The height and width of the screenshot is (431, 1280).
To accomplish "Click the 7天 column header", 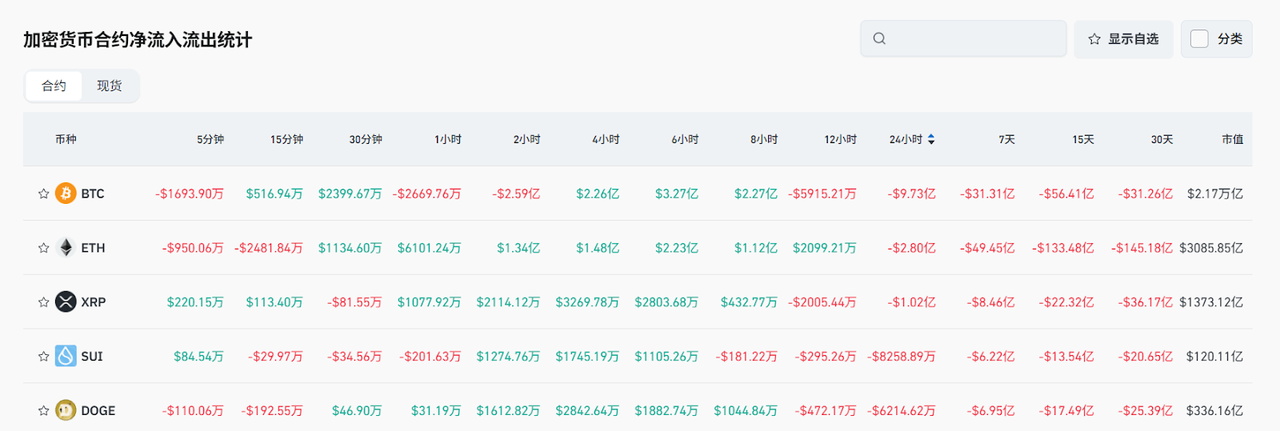I will tap(1006, 140).
